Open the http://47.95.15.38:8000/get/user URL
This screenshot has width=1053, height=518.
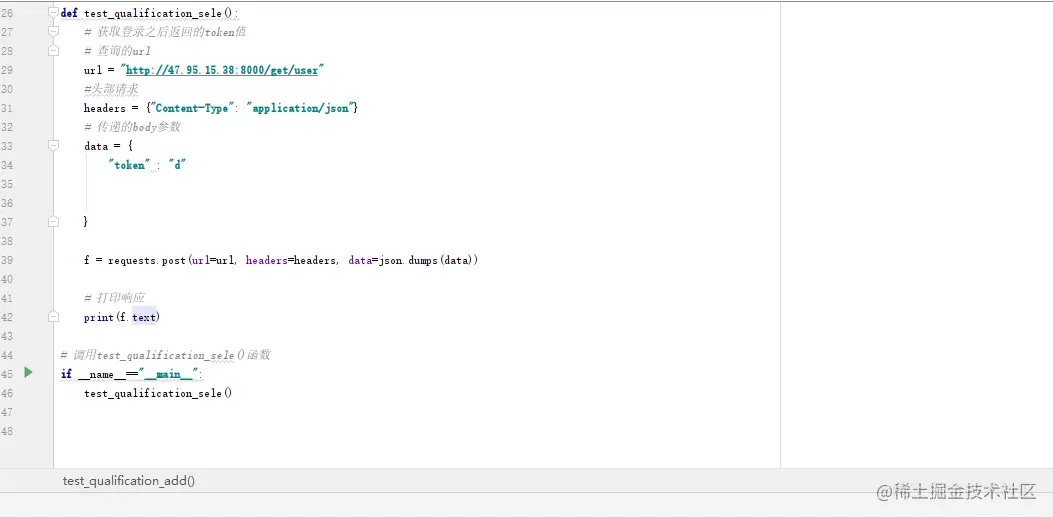click(222, 70)
